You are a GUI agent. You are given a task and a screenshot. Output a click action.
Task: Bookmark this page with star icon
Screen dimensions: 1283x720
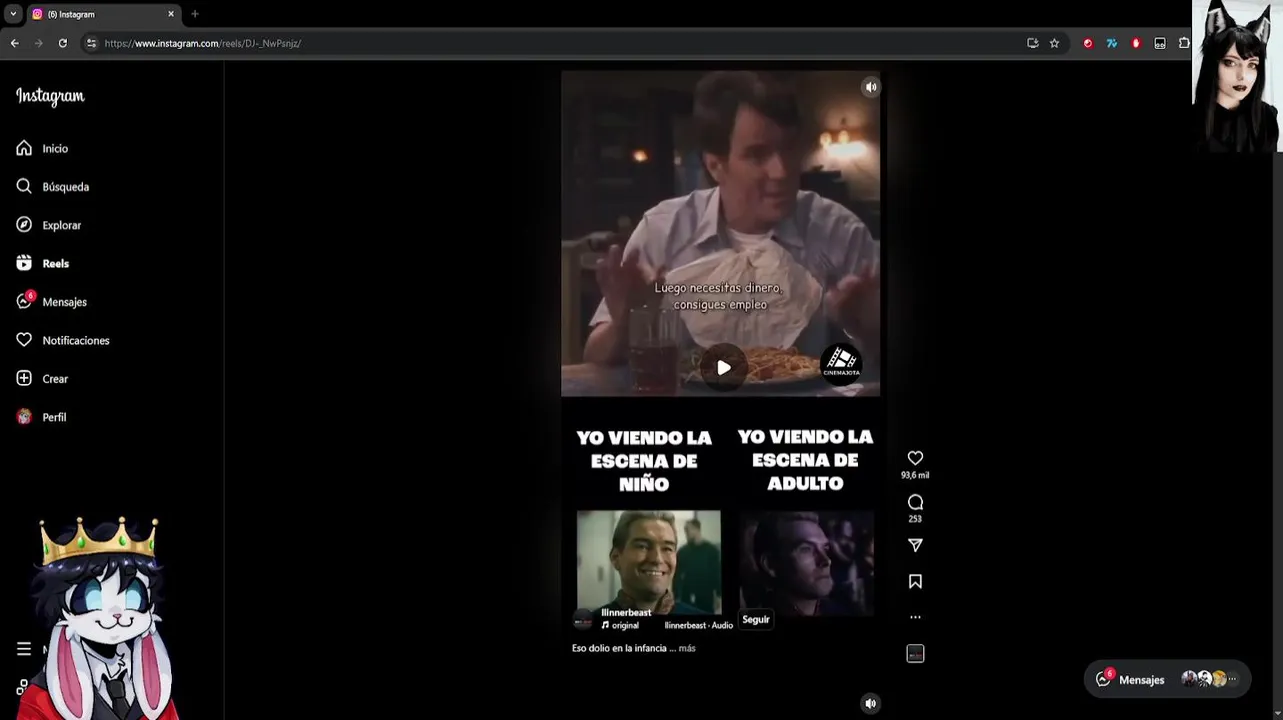pos(1054,43)
